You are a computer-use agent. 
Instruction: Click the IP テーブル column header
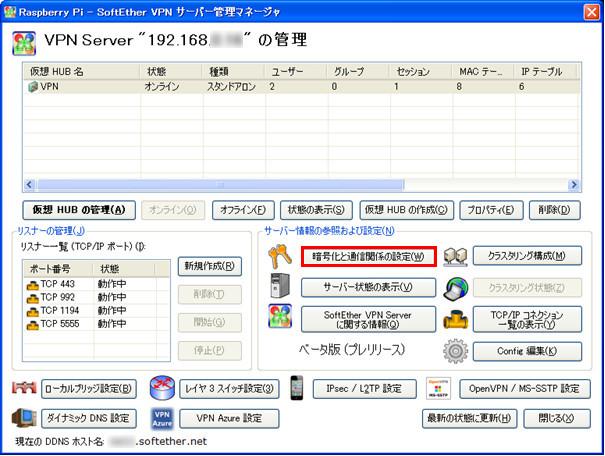(x=546, y=72)
